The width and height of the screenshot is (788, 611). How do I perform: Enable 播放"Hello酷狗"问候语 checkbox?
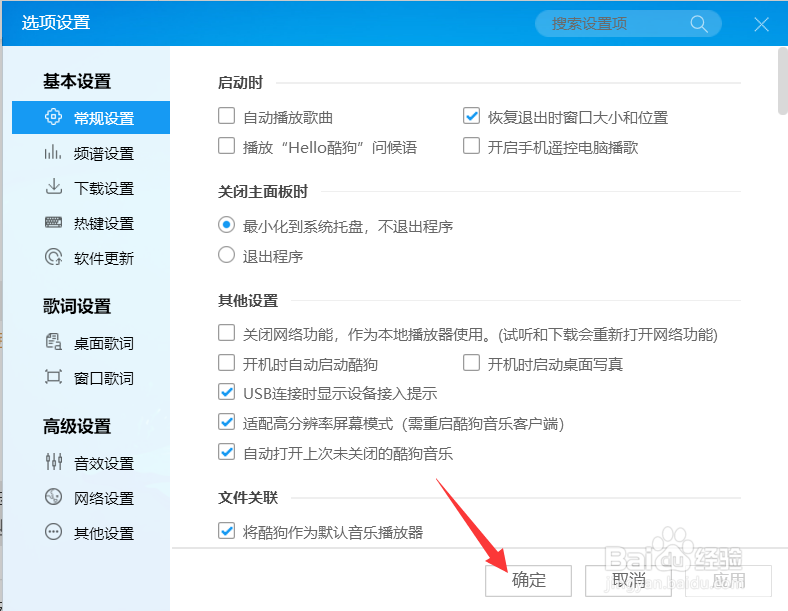(x=226, y=146)
